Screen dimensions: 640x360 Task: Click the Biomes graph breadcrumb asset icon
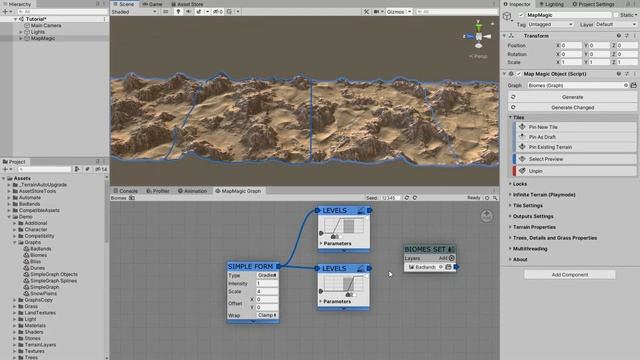[x=132, y=198]
